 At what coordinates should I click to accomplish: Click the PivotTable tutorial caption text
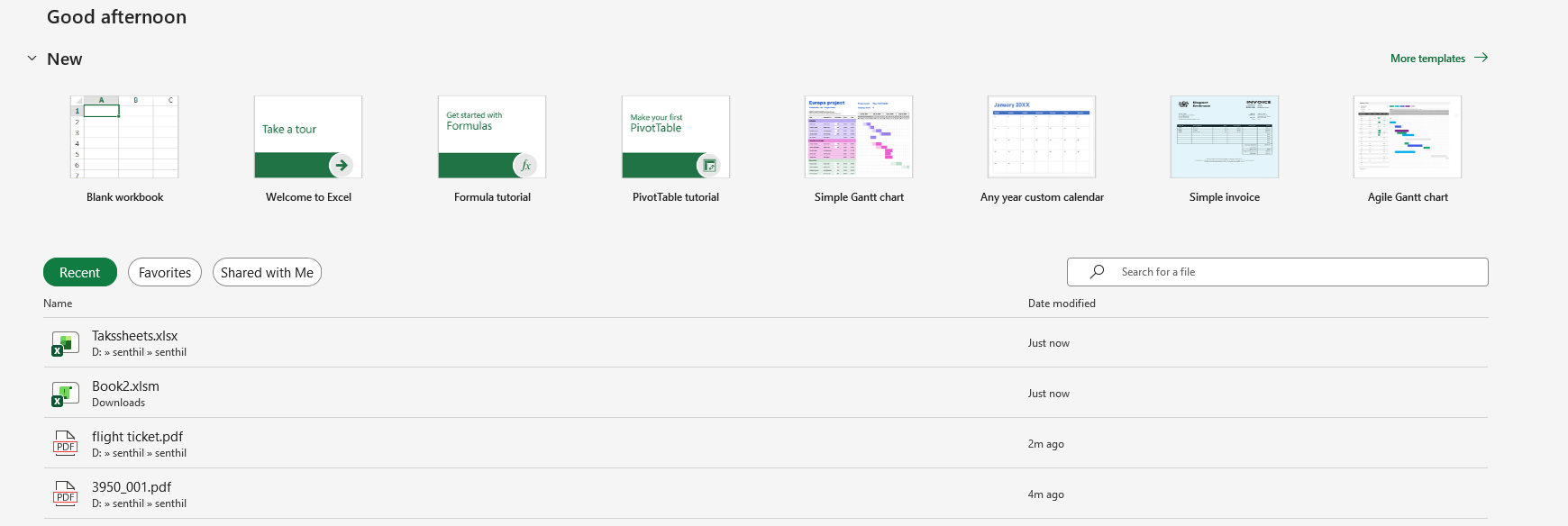(676, 197)
